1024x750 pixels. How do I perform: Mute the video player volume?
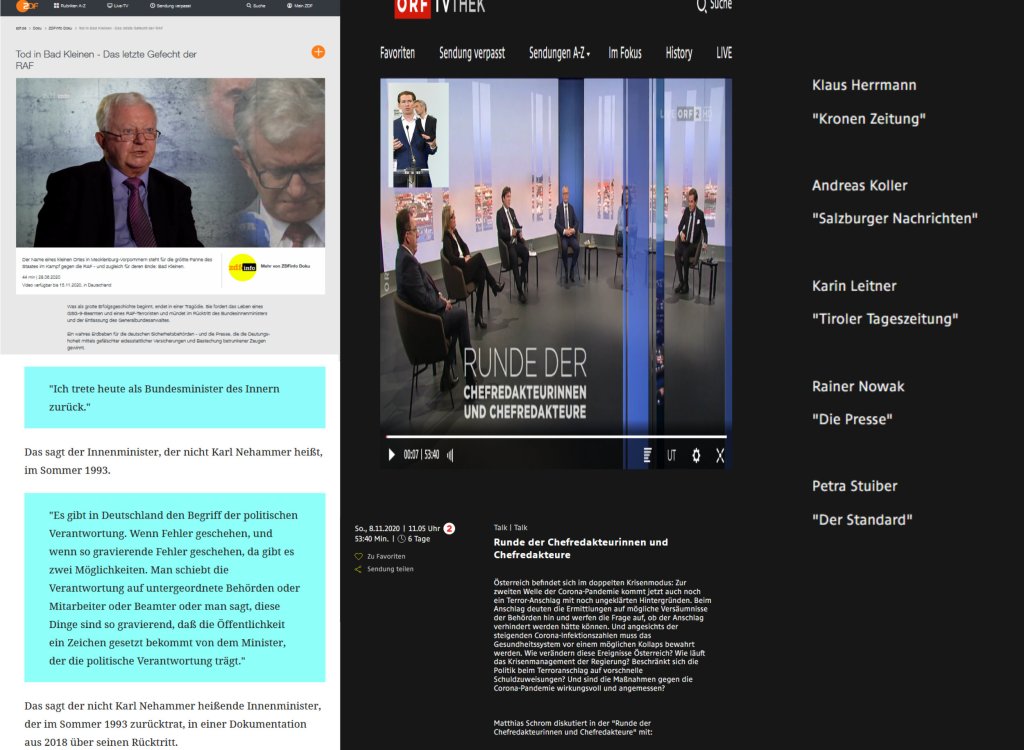click(x=450, y=455)
